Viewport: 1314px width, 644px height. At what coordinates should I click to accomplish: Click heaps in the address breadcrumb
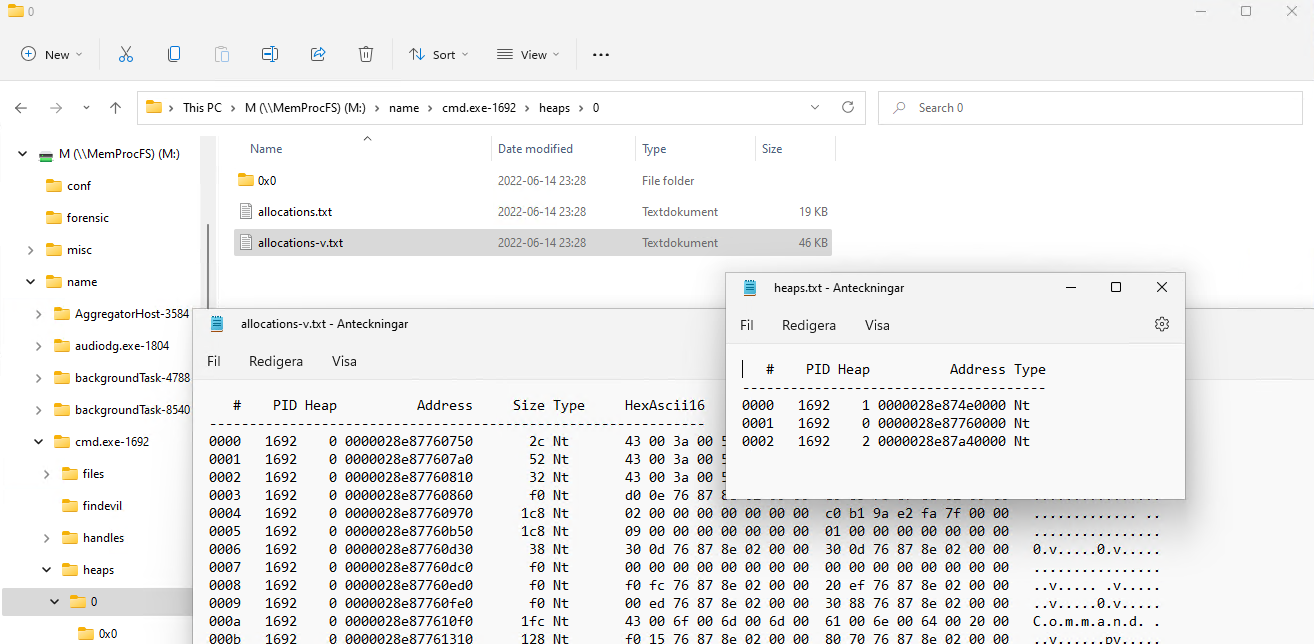[554, 108]
